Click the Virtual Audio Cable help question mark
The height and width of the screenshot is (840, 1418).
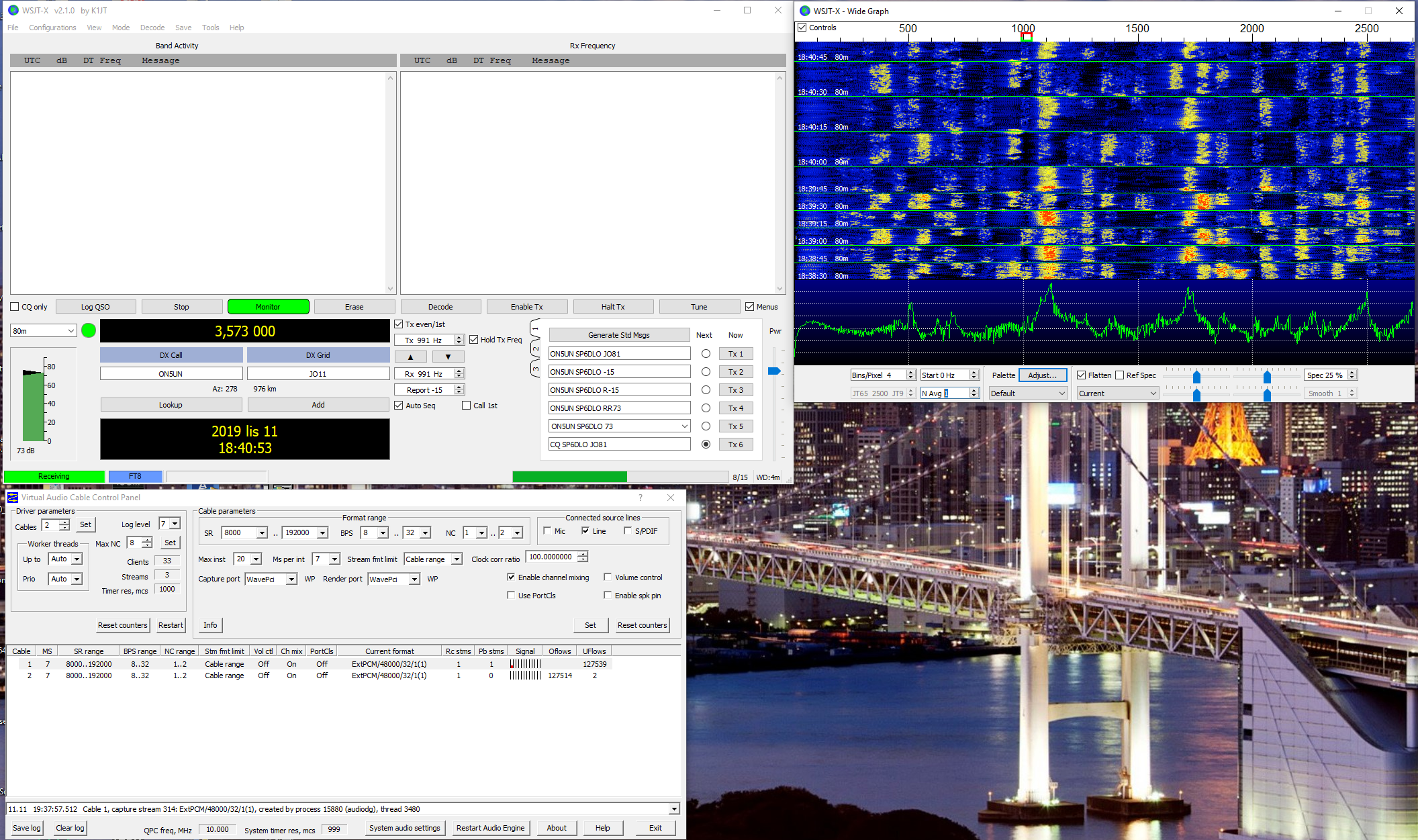pos(640,498)
